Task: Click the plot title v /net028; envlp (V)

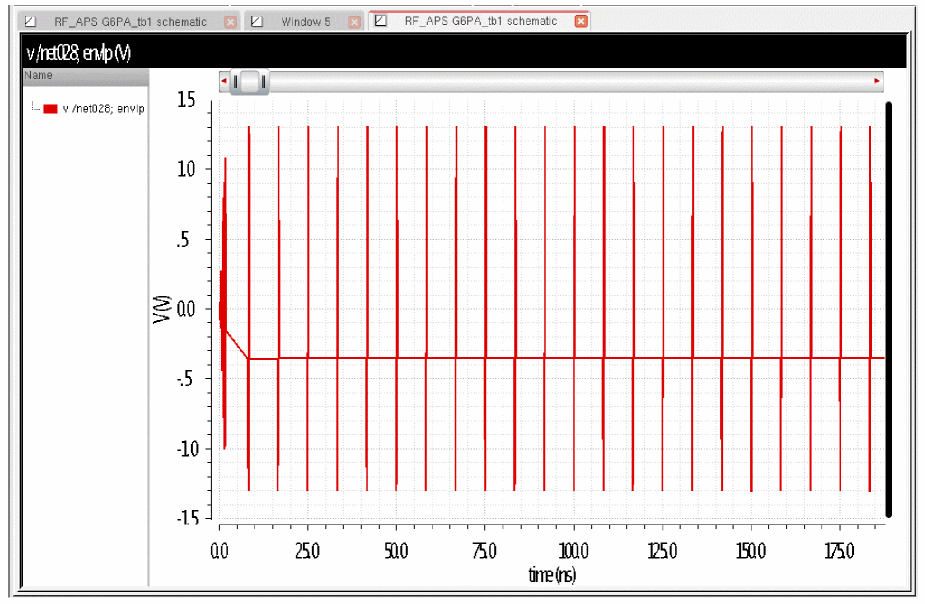Action: (x=78, y=54)
